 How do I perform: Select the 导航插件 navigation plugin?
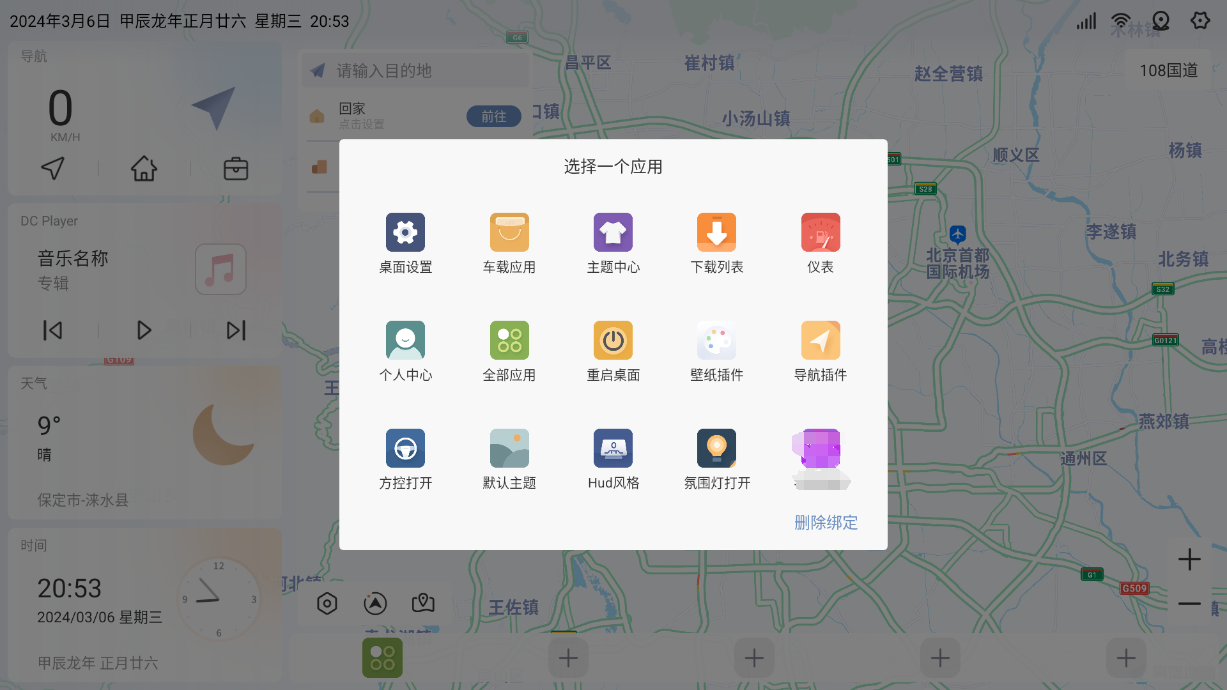pyautogui.click(x=820, y=341)
